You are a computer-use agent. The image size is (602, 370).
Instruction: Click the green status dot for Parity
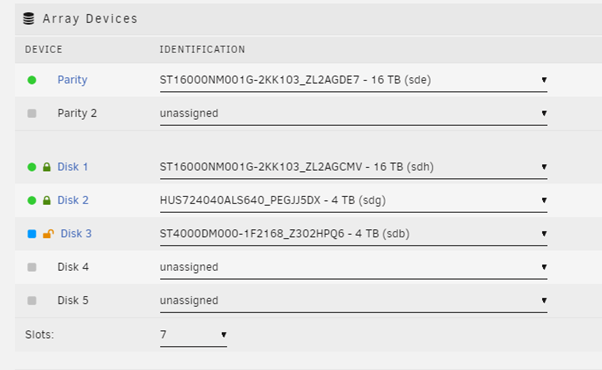tap(32, 80)
